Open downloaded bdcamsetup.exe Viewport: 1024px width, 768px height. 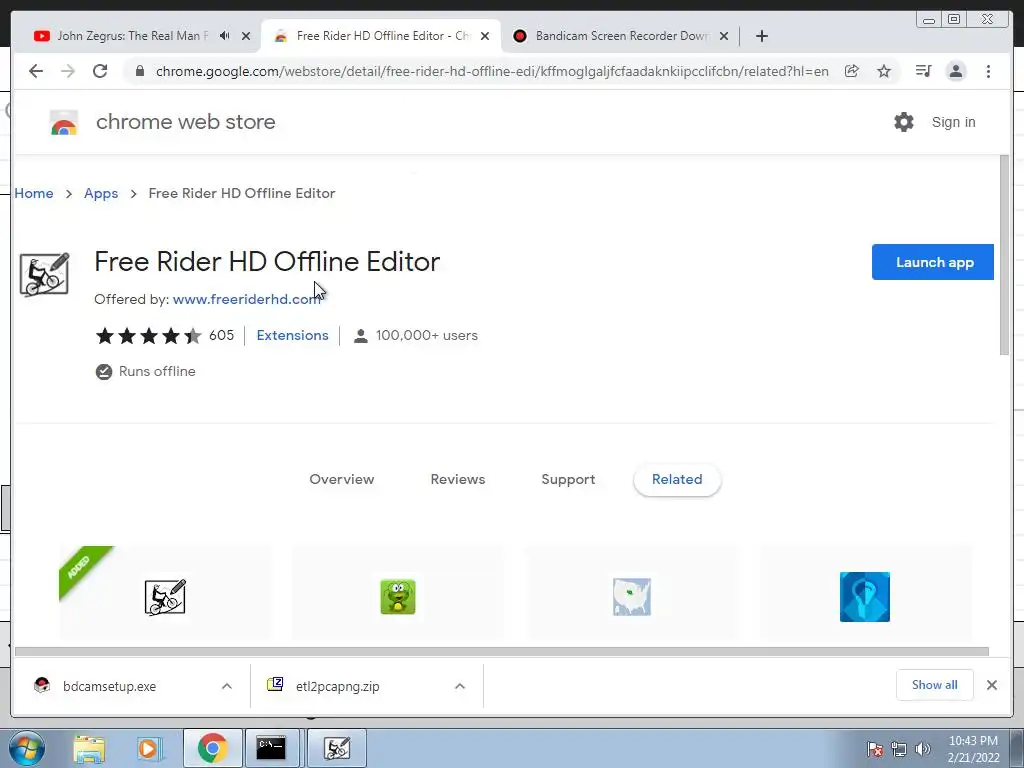pyautogui.click(x=109, y=686)
